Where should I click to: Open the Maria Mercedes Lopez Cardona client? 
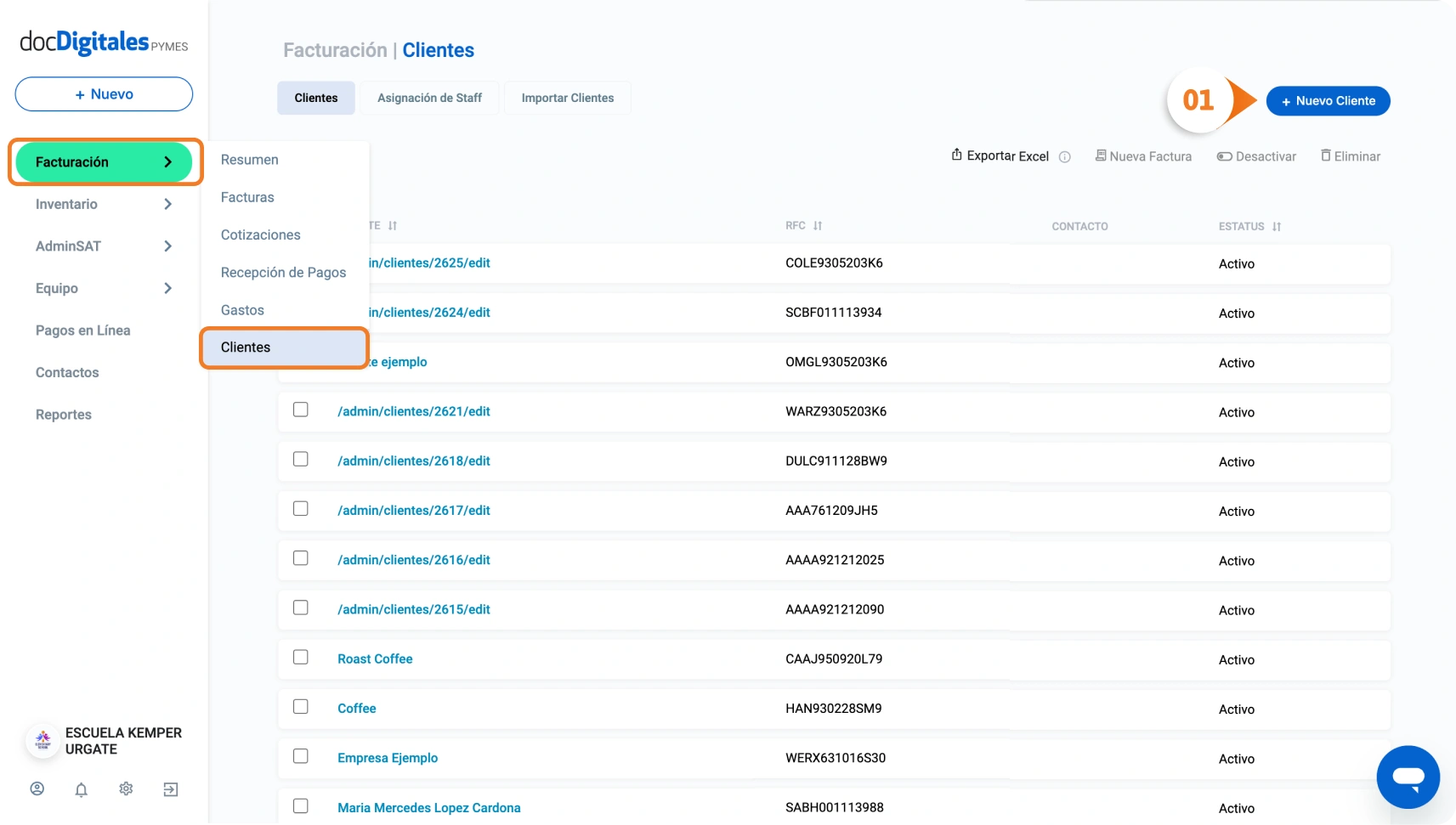(x=429, y=808)
